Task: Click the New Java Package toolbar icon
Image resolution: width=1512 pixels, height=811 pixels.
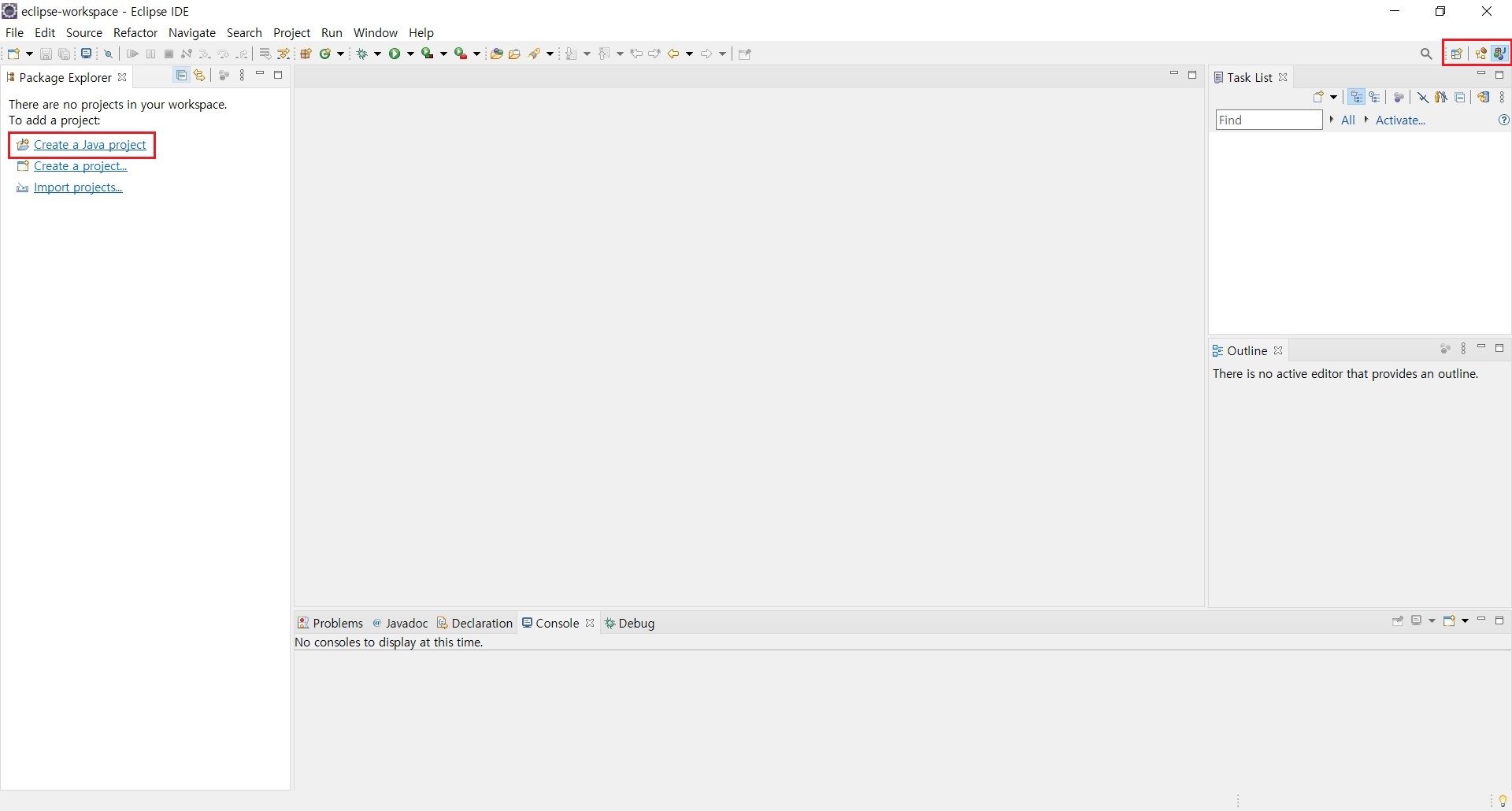Action: coord(306,54)
